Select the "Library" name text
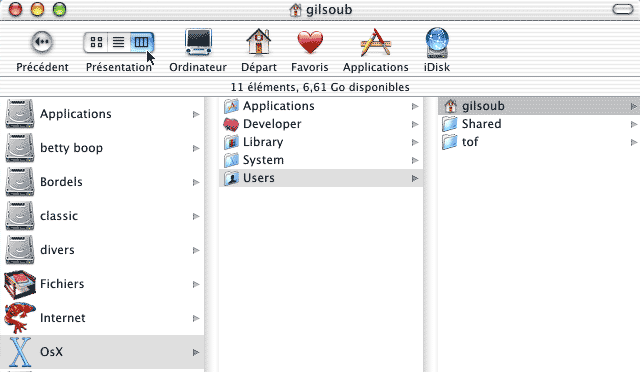The image size is (640, 372). pos(263,142)
